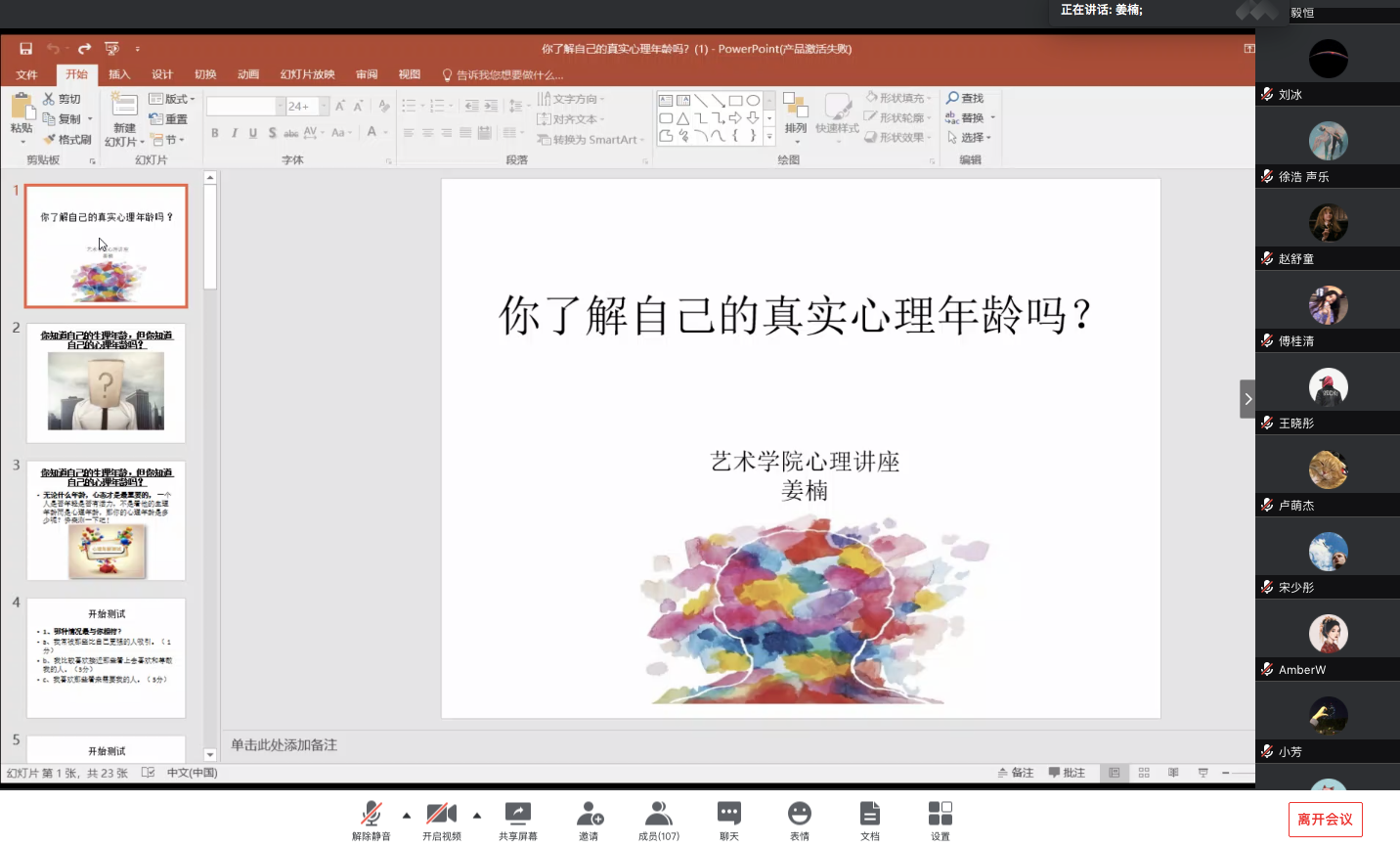Image resolution: width=1400 pixels, height=848 pixels.
Task: Select the right arrow shape in gallery
Action: pos(735,117)
